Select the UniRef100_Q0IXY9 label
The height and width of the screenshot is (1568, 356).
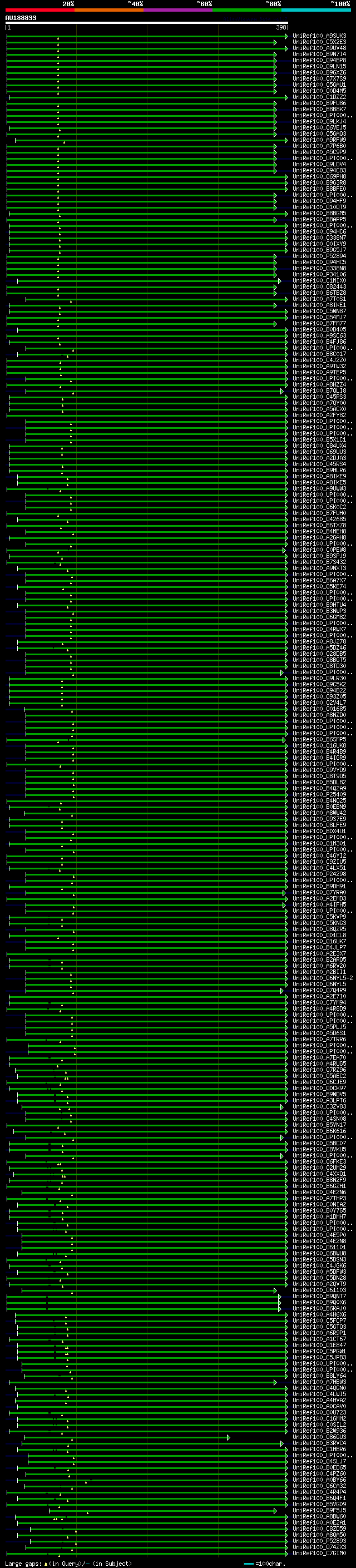(x=319, y=244)
